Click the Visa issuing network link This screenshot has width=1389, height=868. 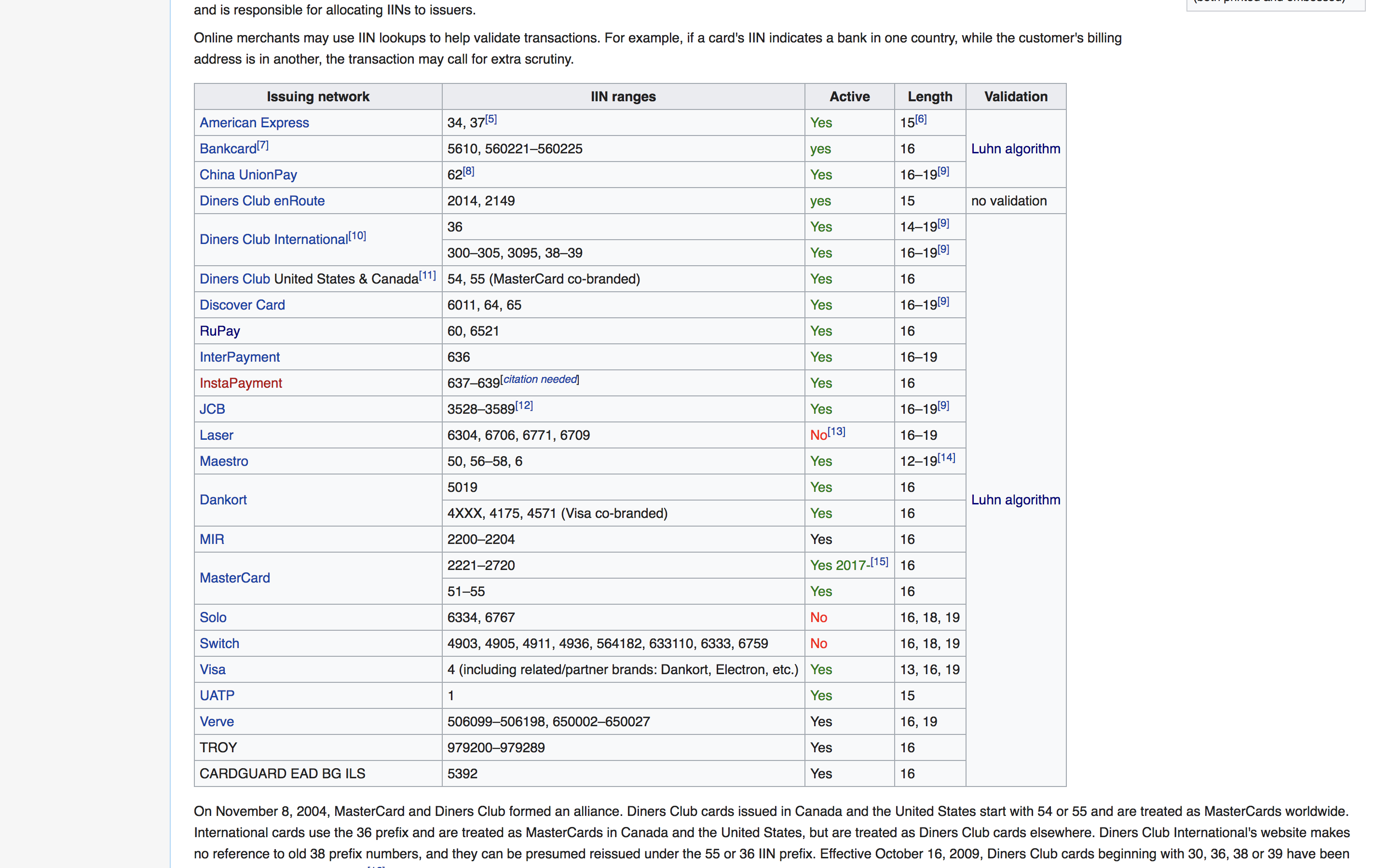click(212, 669)
